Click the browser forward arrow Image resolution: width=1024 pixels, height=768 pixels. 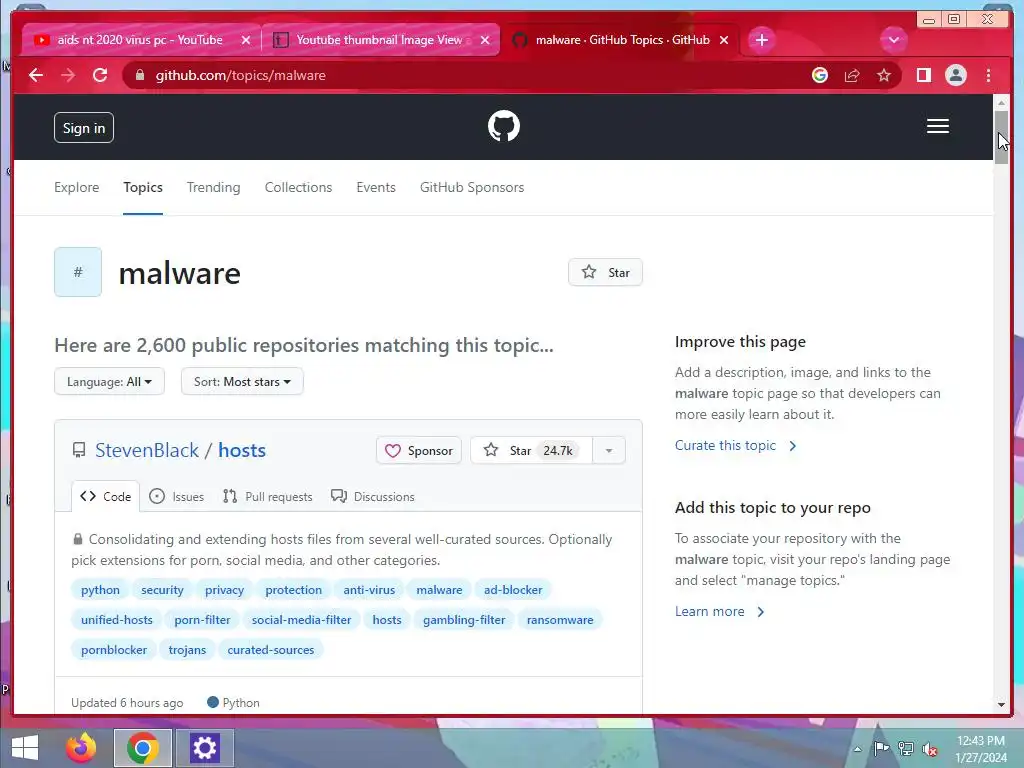[x=68, y=75]
